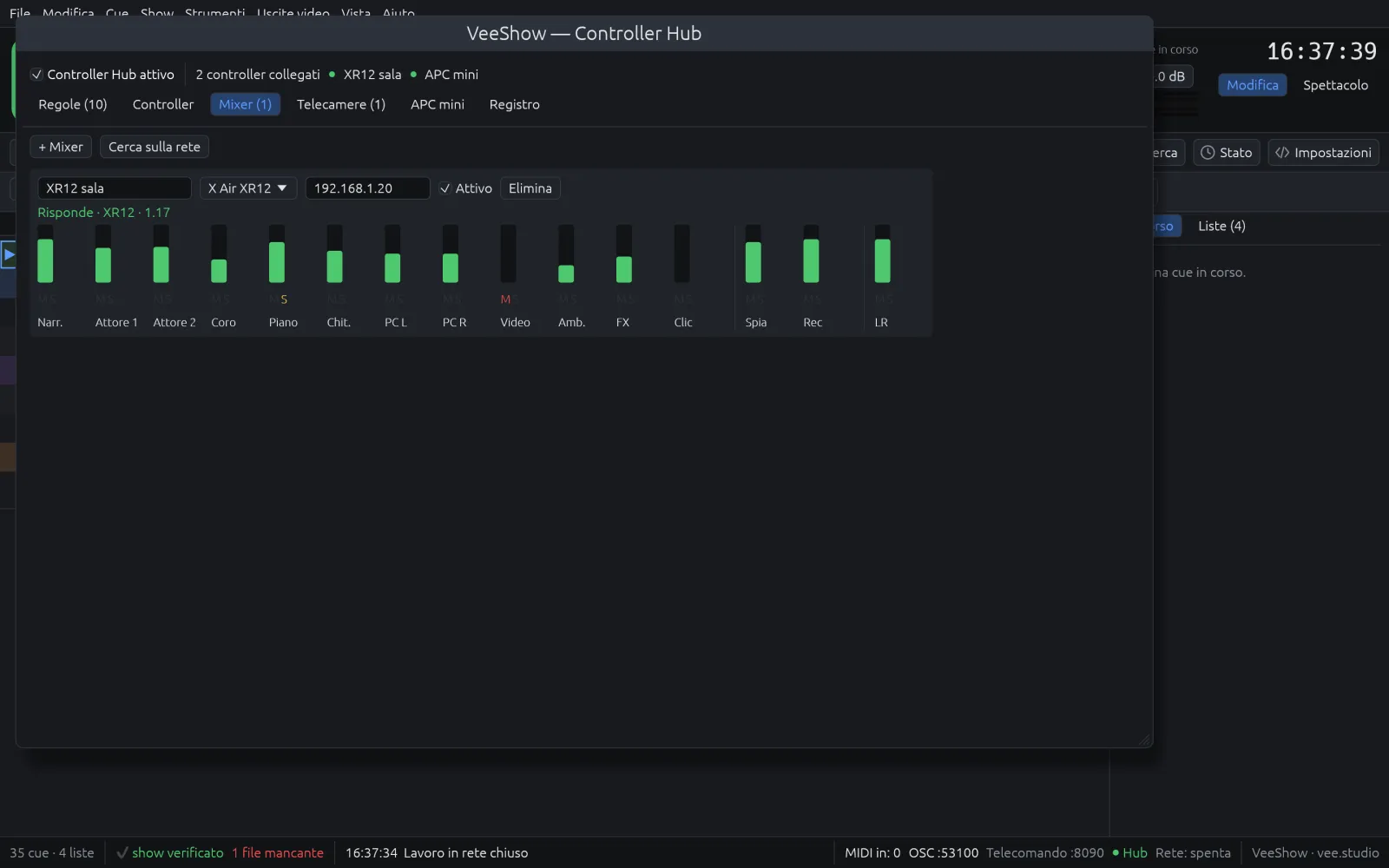Open the Controller tab
Image resolution: width=1389 pixels, height=868 pixels.
click(x=163, y=104)
